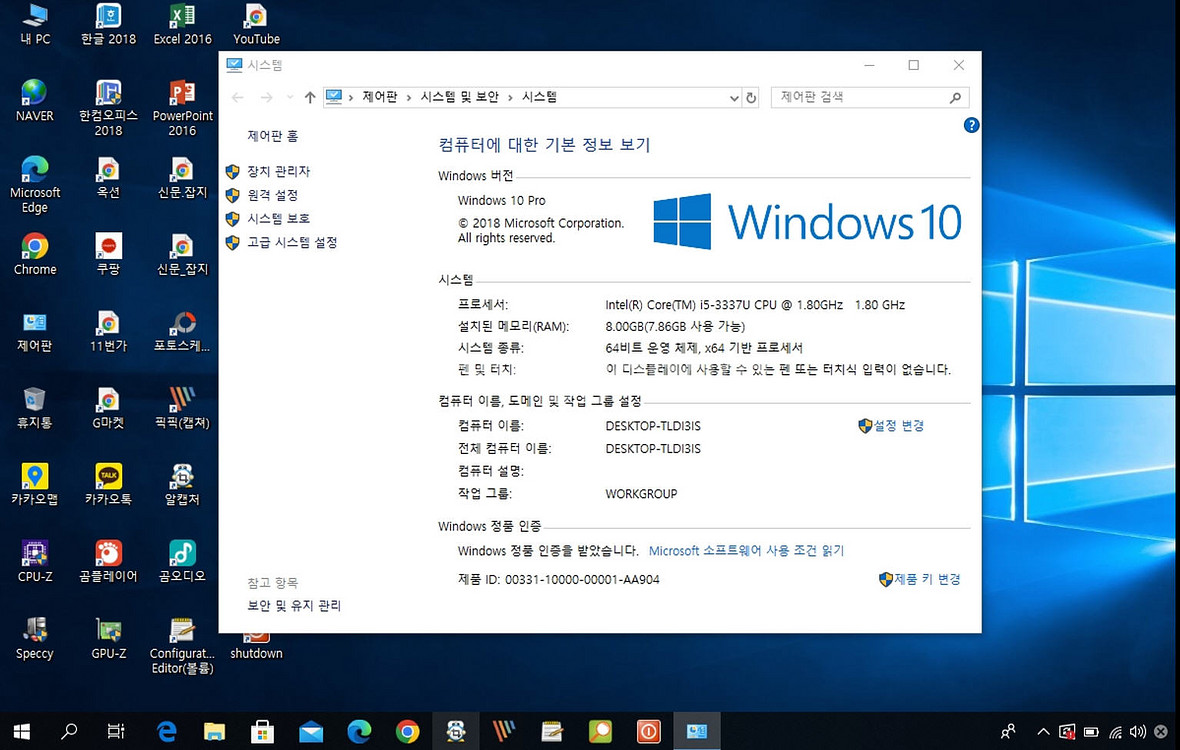
Task: Expand chevron after 시스템 및 보안 breadcrumb
Action: pyautogui.click(x=510, y=98)
